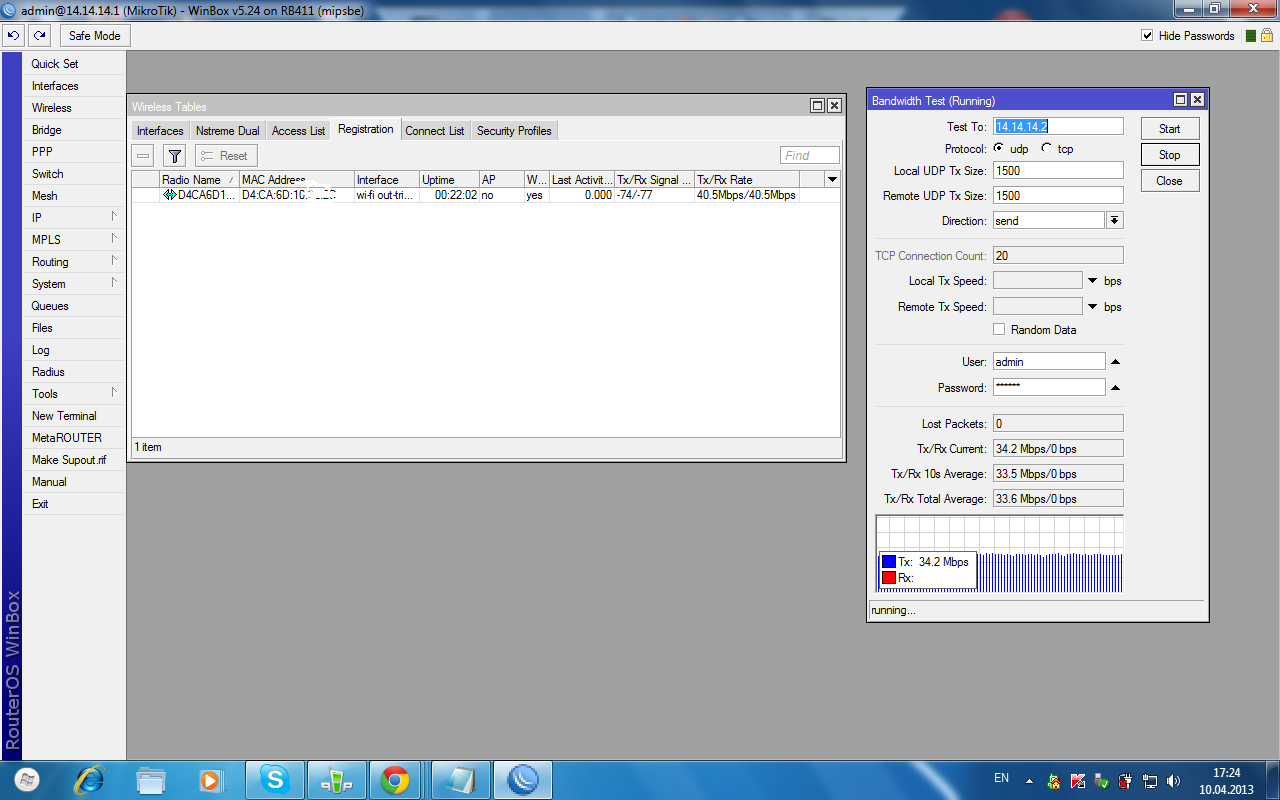This screenshot has height=800, width=1280.
Task: Open Quick Set from the sidebar
Action: [74, 64]
